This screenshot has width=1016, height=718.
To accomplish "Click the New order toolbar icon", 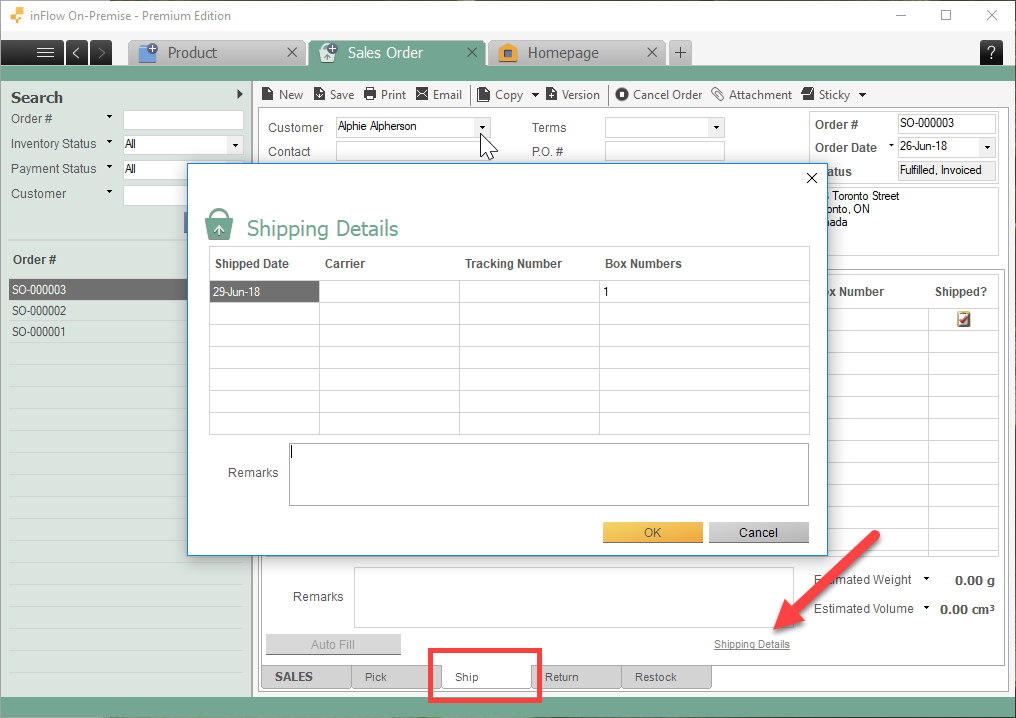I will tap(268, 94).
